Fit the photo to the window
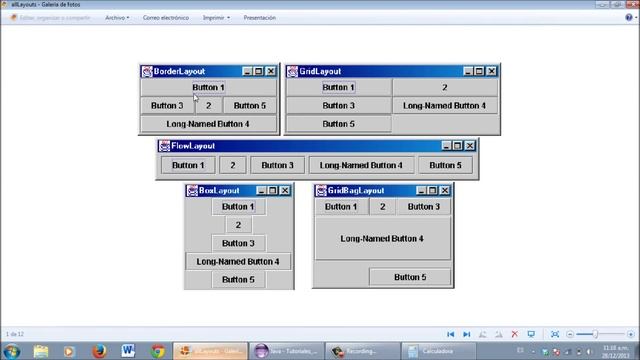 coord(555,334)
